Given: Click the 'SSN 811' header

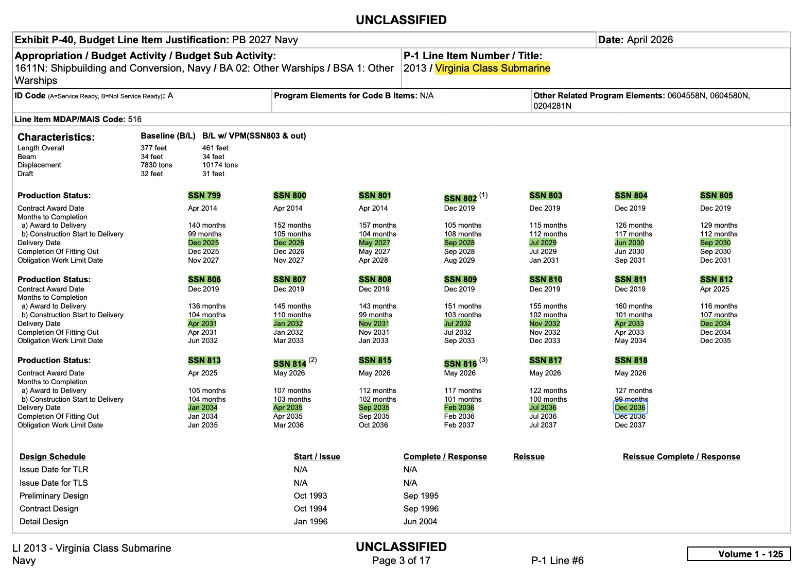Looking at the screenshot, I should tap(631, 280).
